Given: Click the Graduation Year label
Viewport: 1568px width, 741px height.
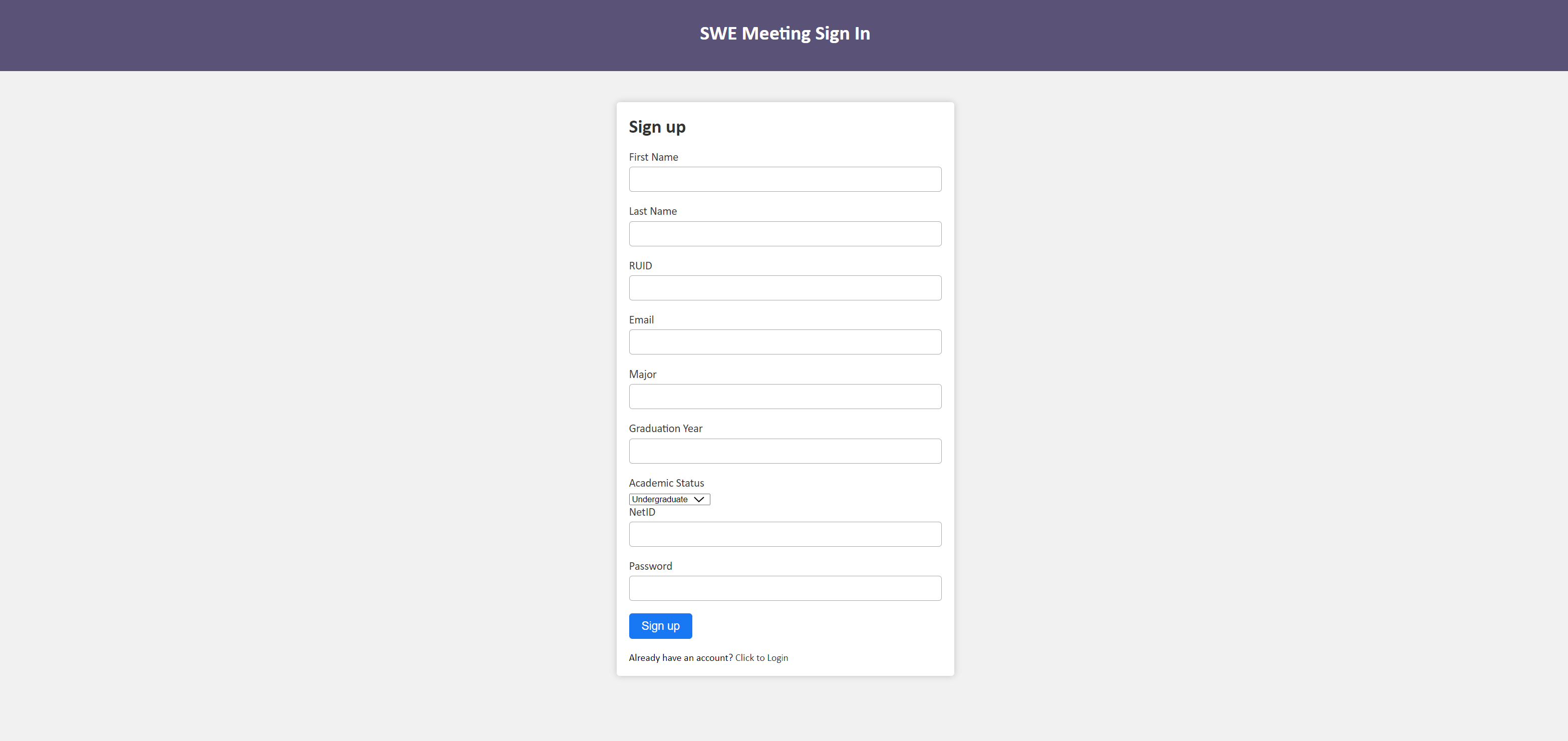Looking at the screenshot, I should point(665,429).
